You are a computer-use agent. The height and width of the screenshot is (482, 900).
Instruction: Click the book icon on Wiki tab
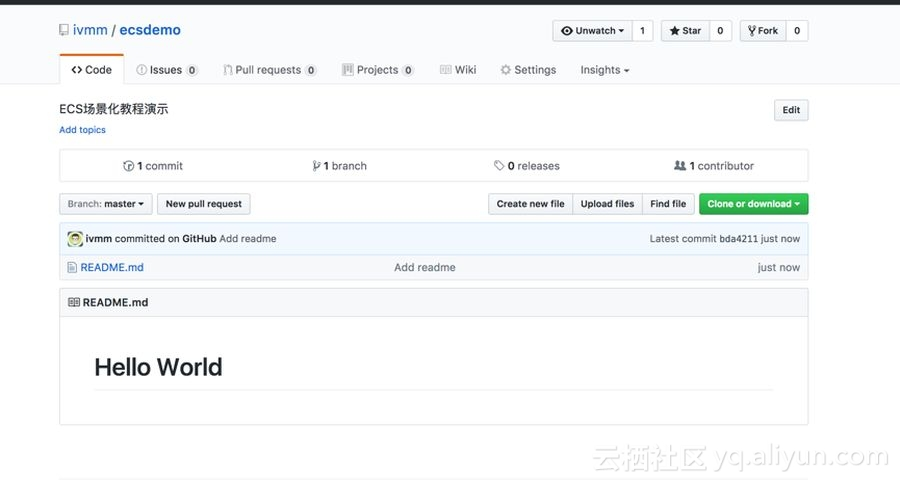[x=445, y=69]
